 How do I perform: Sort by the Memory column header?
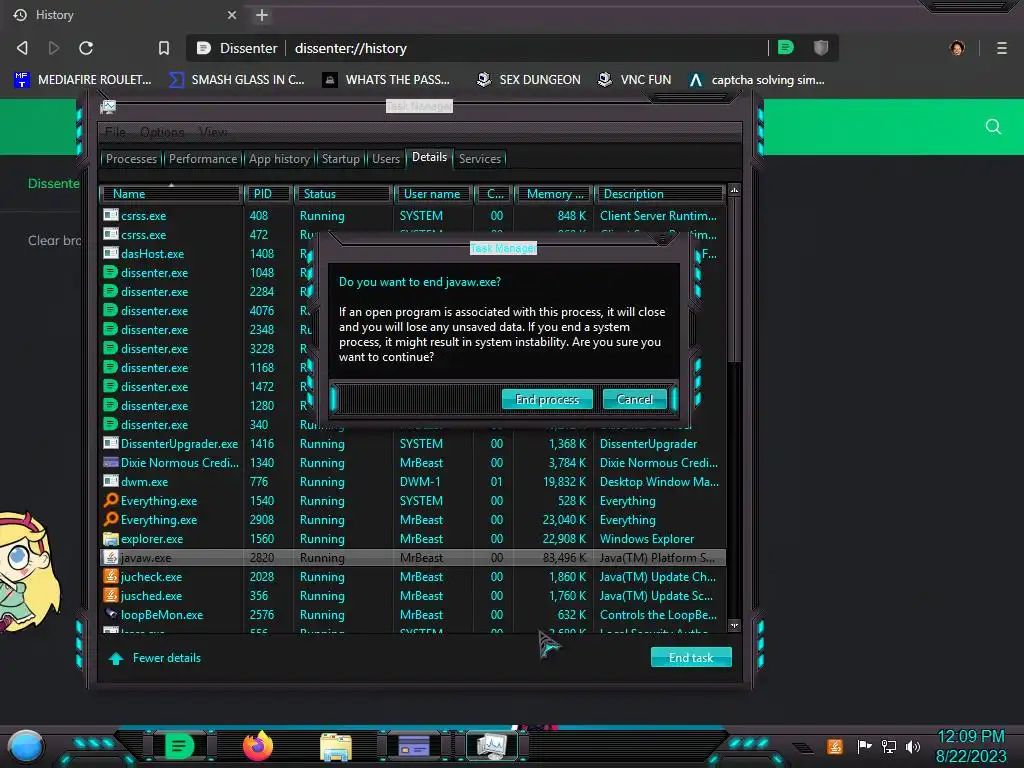coord(554,194)
